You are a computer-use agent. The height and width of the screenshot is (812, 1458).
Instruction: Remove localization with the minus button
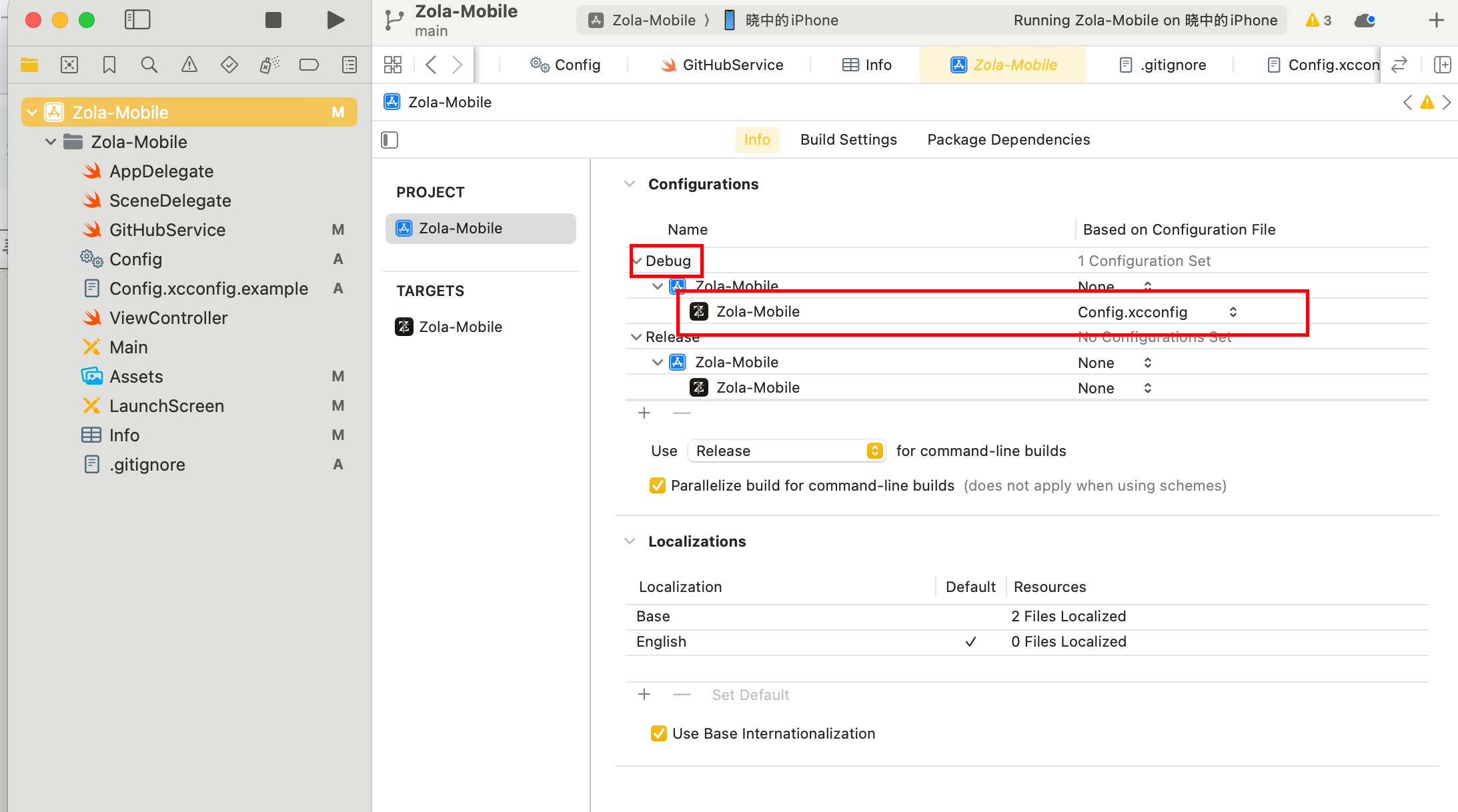pyautogui.click(x=682, y=695)
